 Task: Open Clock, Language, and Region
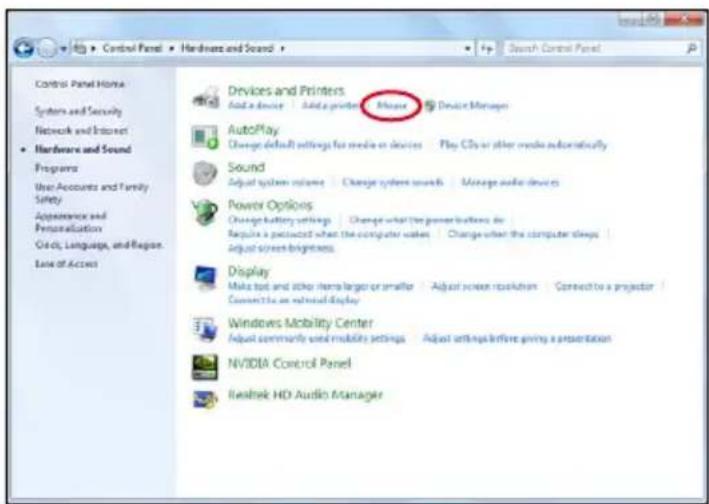[99, 245]
